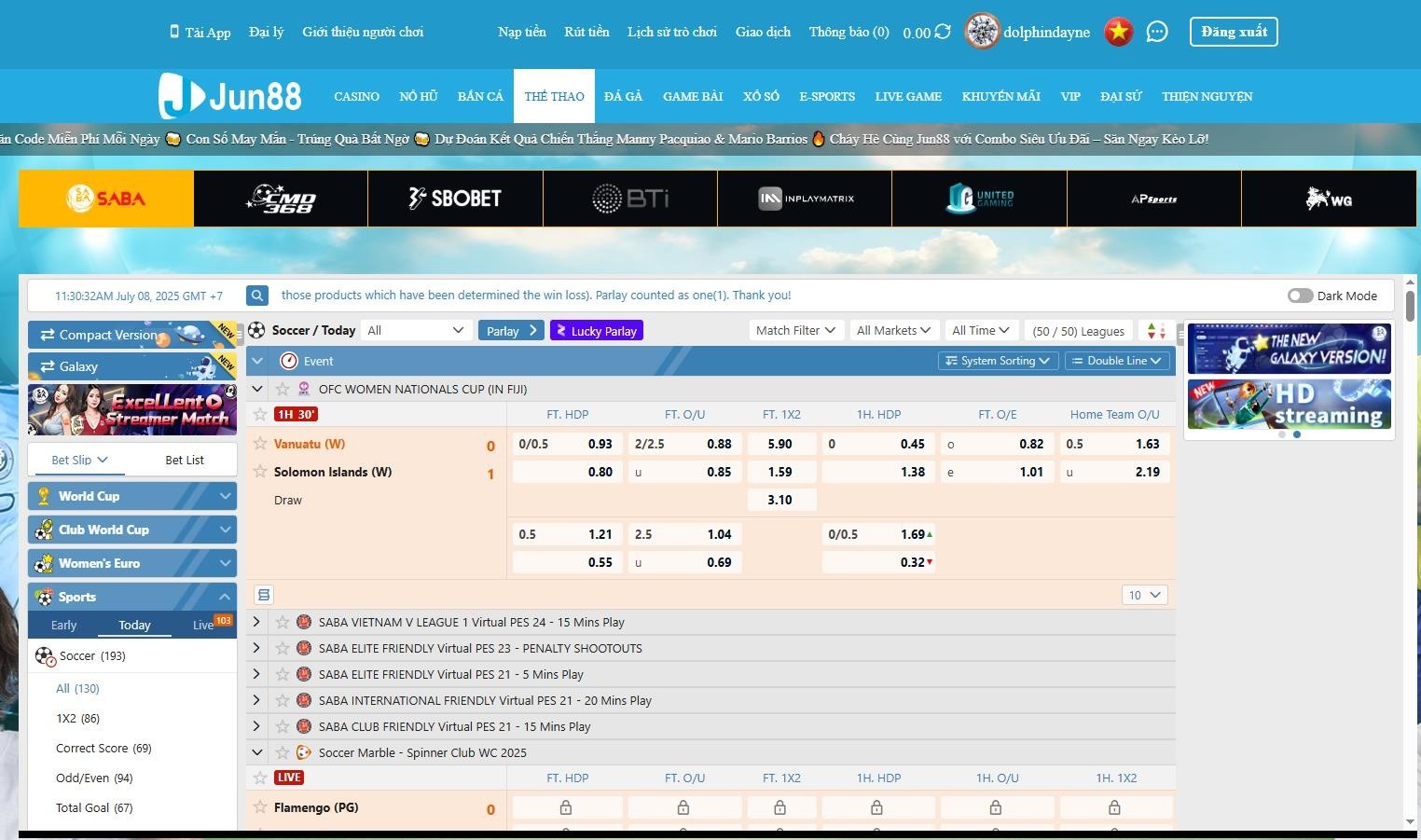Select the SABA sportsbook provider

[106, 198]
